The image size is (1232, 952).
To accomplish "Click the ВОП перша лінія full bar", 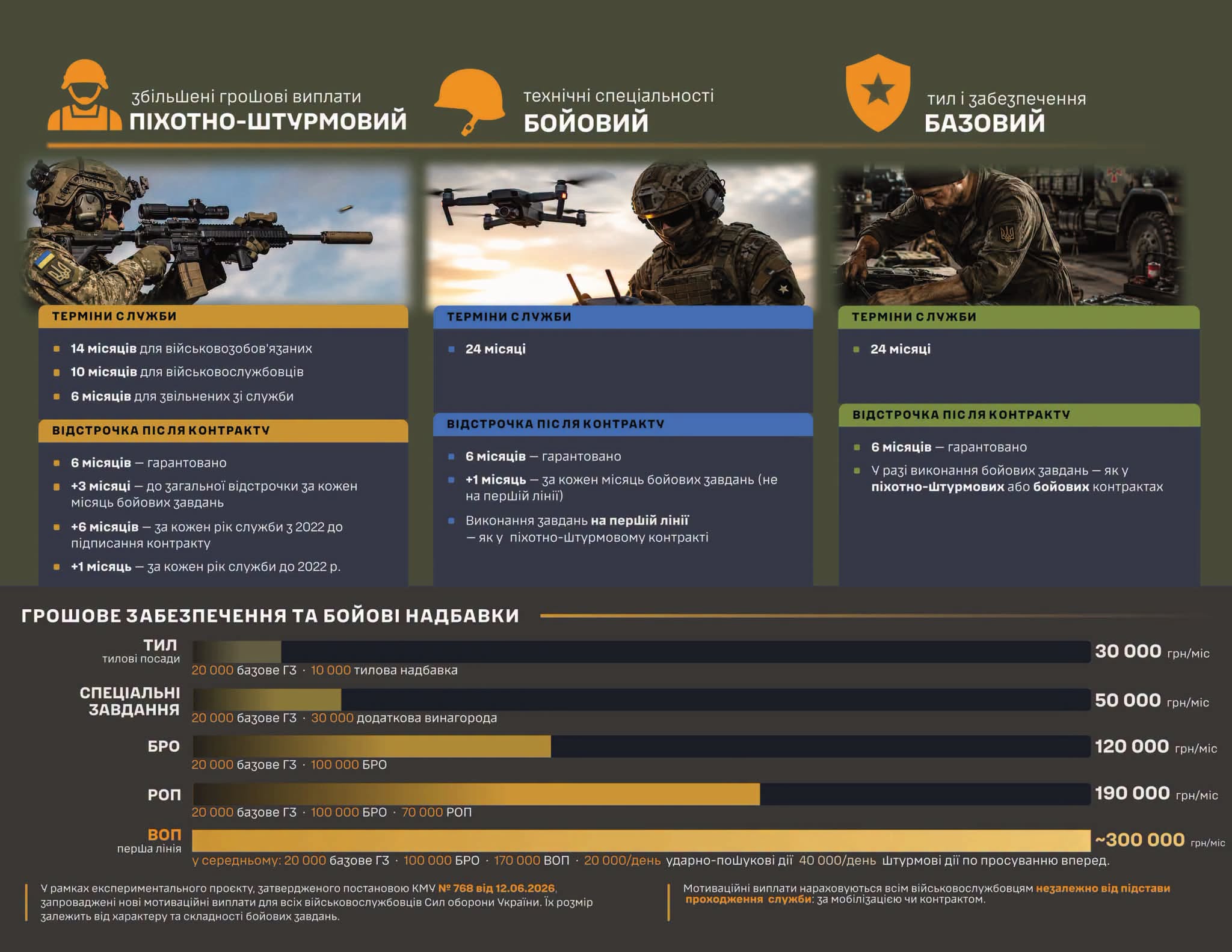I will pyautogui.click(x=641, y=840).
